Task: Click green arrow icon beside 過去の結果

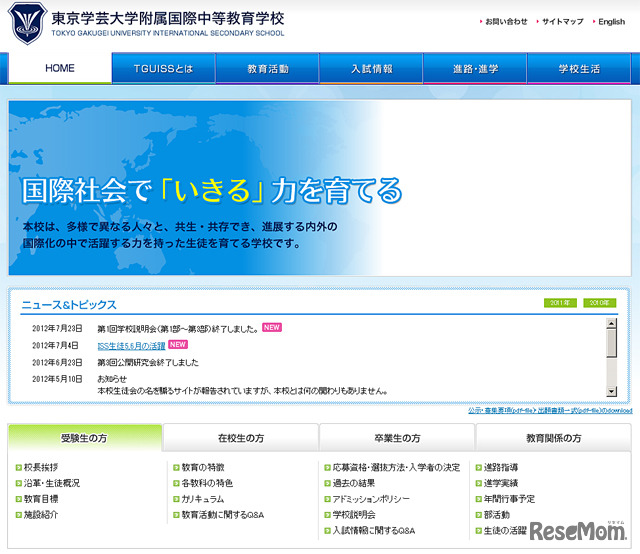Action: [x=327, y=484]
